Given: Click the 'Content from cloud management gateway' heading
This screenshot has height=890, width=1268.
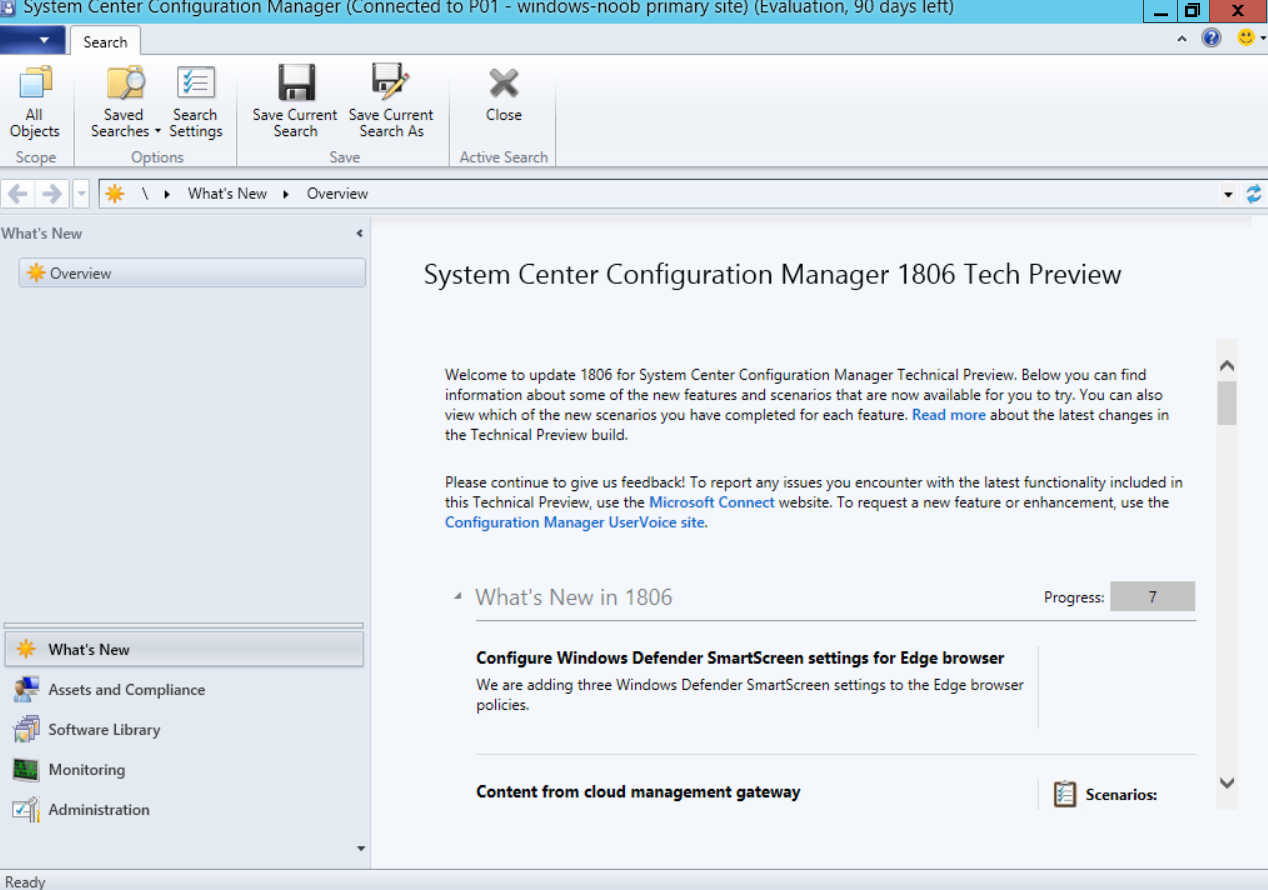Looking at the screenshot, I should pyautogui.click(x=638, y=792).
